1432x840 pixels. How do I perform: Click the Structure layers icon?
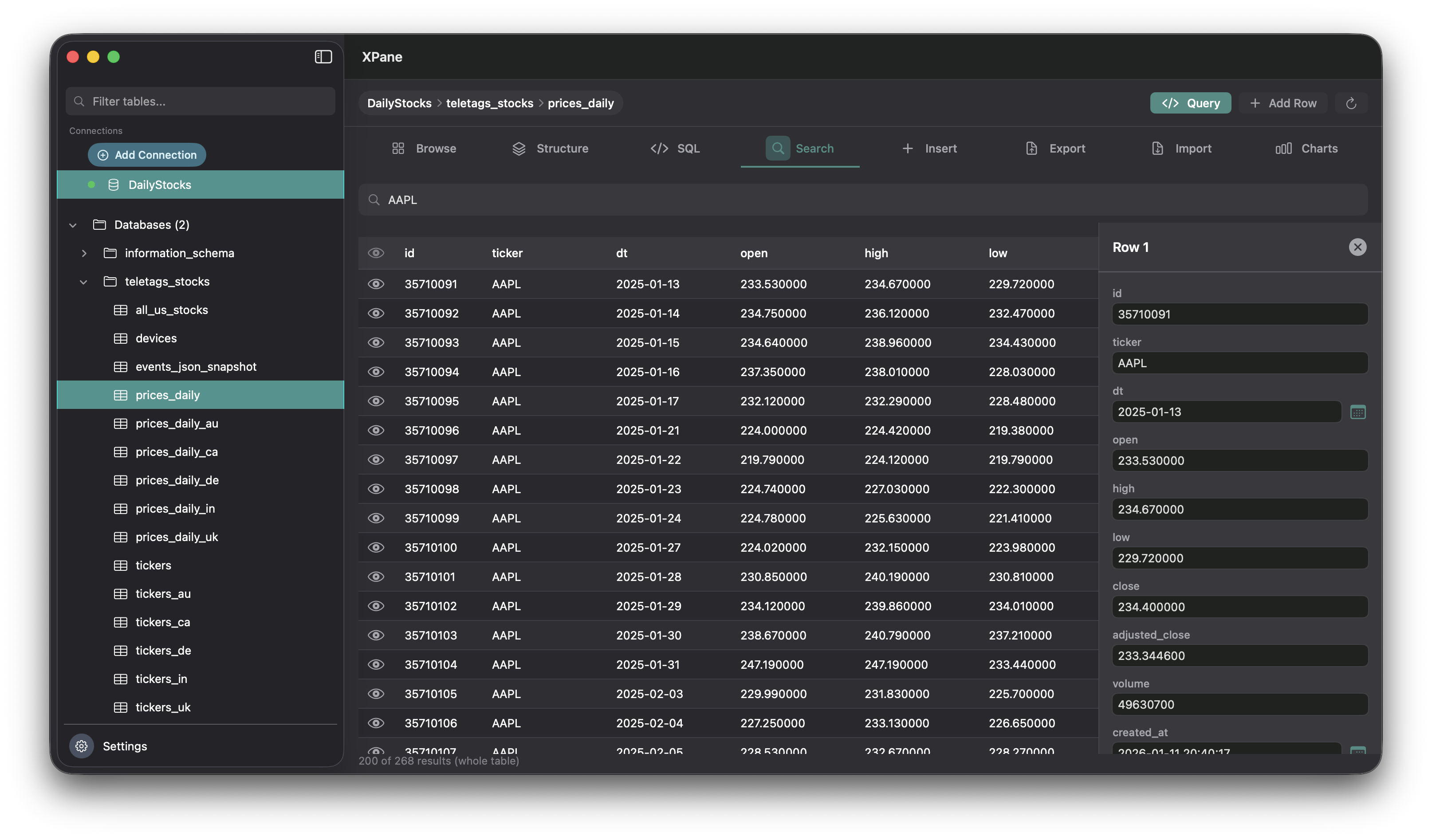coord(519,148)
